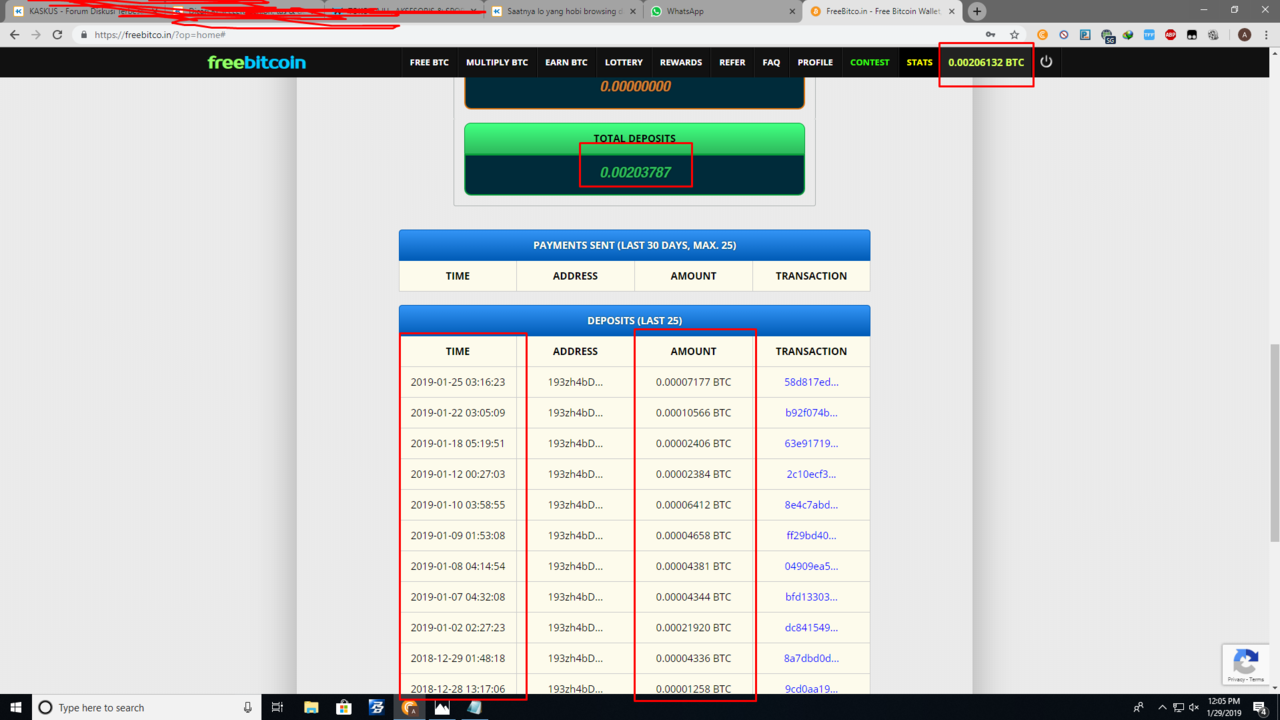The image size is (1280, 720).
Task: Click the Chrome profile avatar A
Action: pyautogui.click(x=1244, y=34)
